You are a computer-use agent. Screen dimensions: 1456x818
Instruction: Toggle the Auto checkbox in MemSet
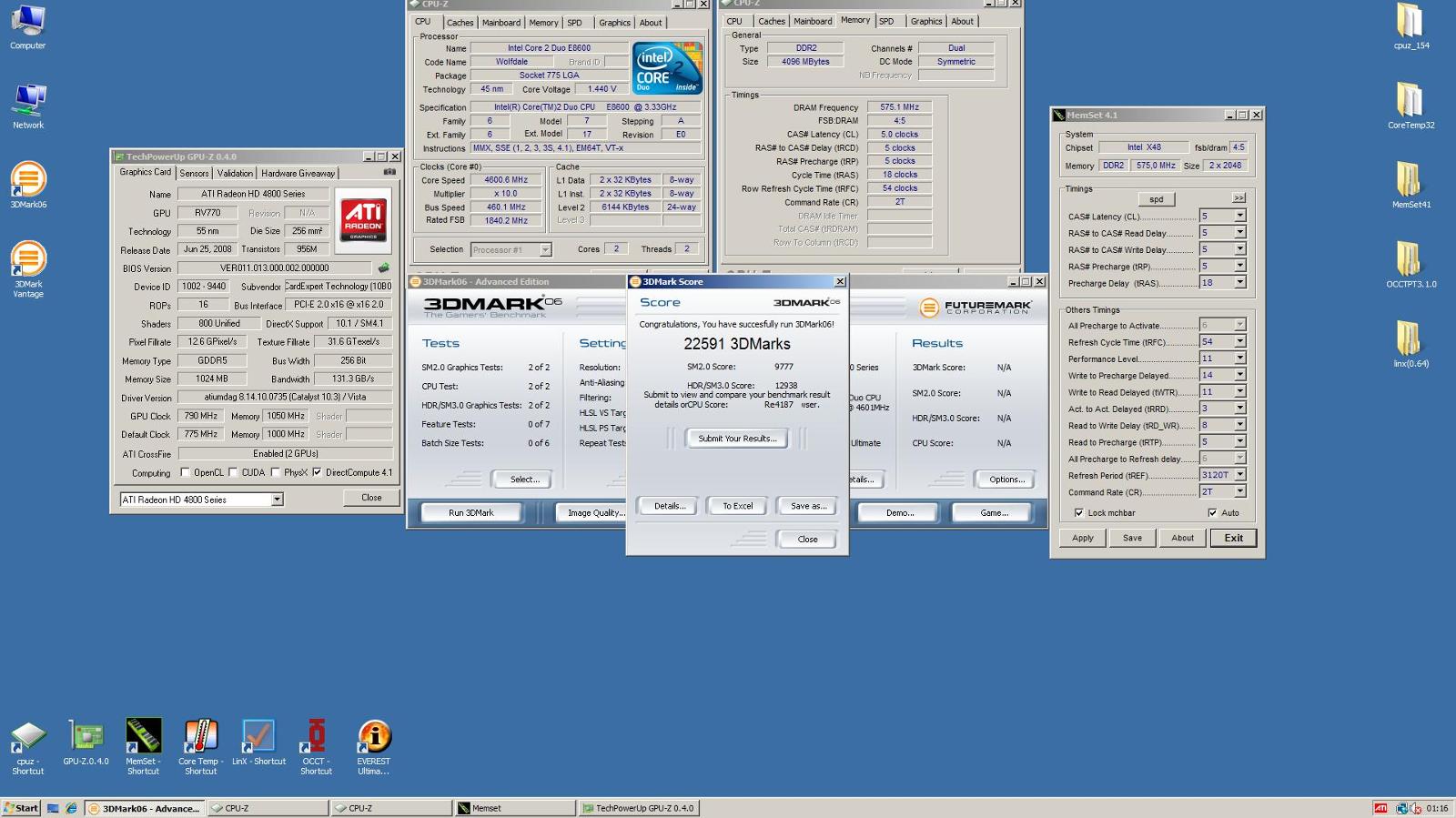tap(1212, 513)
